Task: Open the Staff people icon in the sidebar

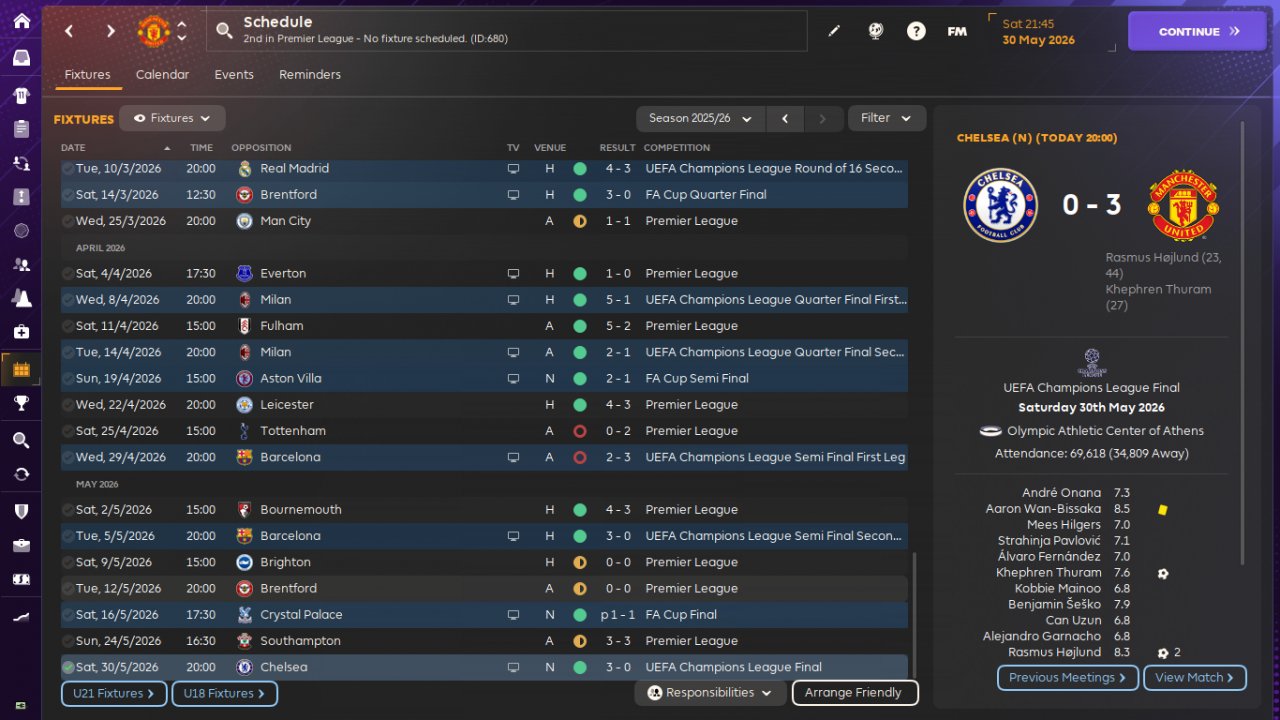Action: click(21, 265)
